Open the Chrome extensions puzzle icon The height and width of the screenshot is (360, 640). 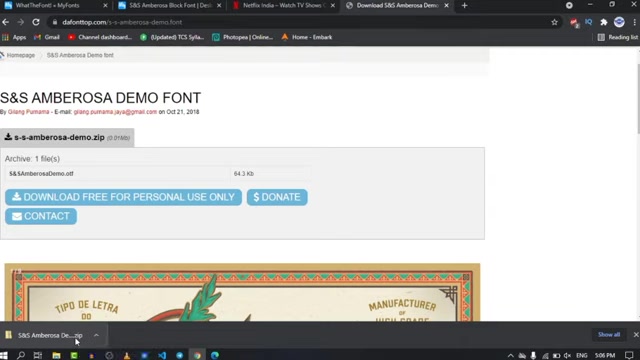[604, 22]
